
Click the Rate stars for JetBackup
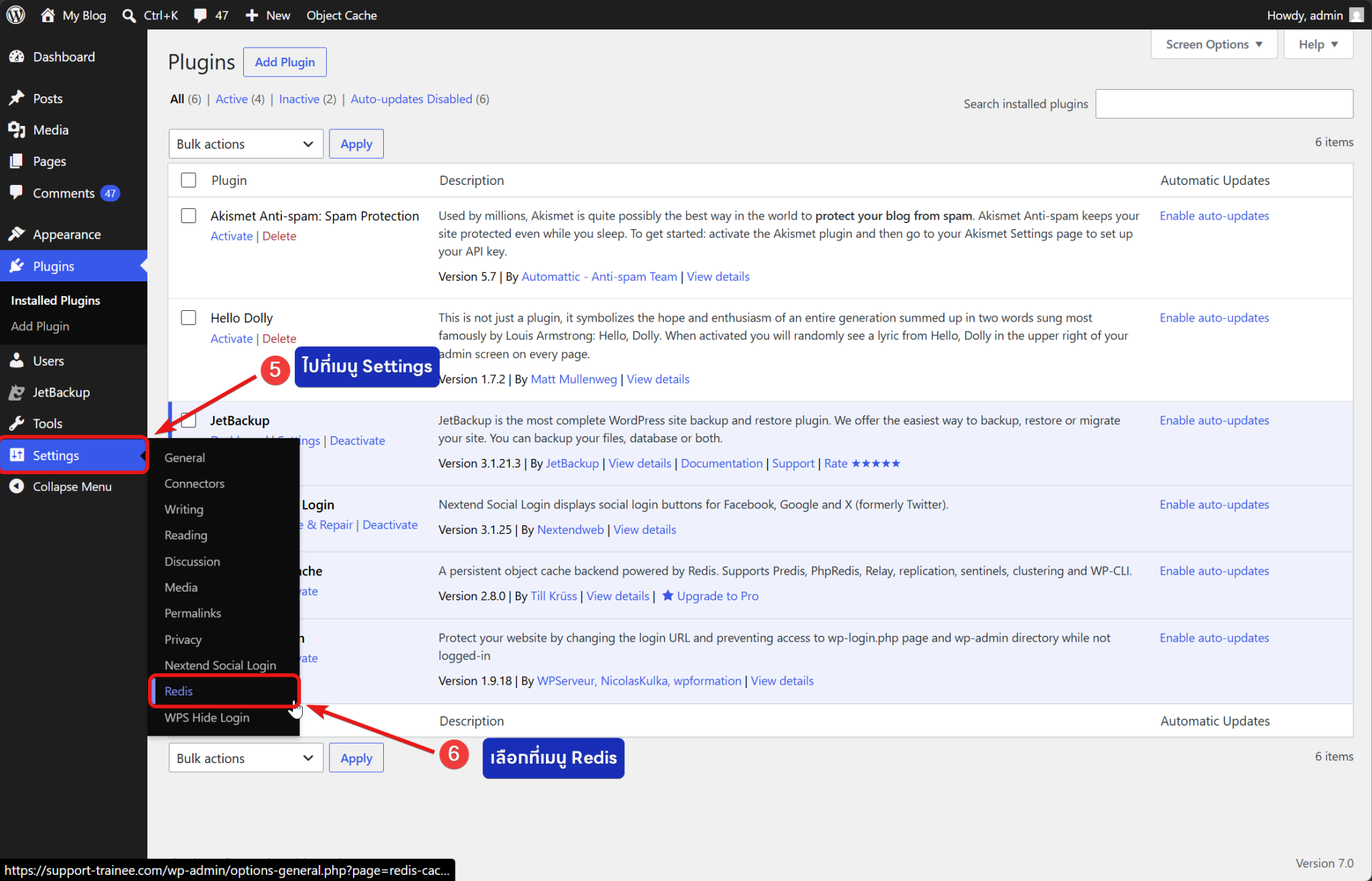(x=876, y=463)
